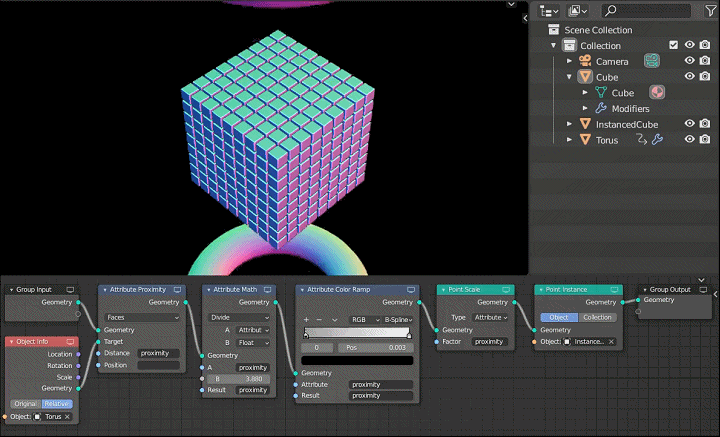720x437 pixels.
Task: Uncheck the Collection exclude checkbox
Action: 673,45
